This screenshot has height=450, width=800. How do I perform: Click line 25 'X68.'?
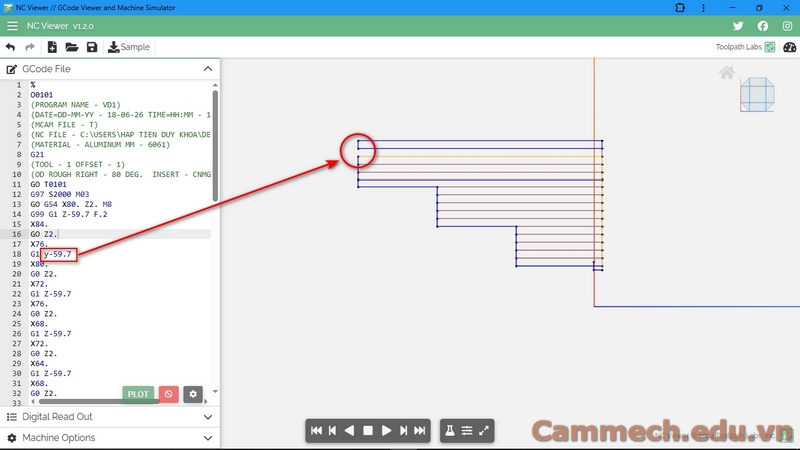coord(39,323)
